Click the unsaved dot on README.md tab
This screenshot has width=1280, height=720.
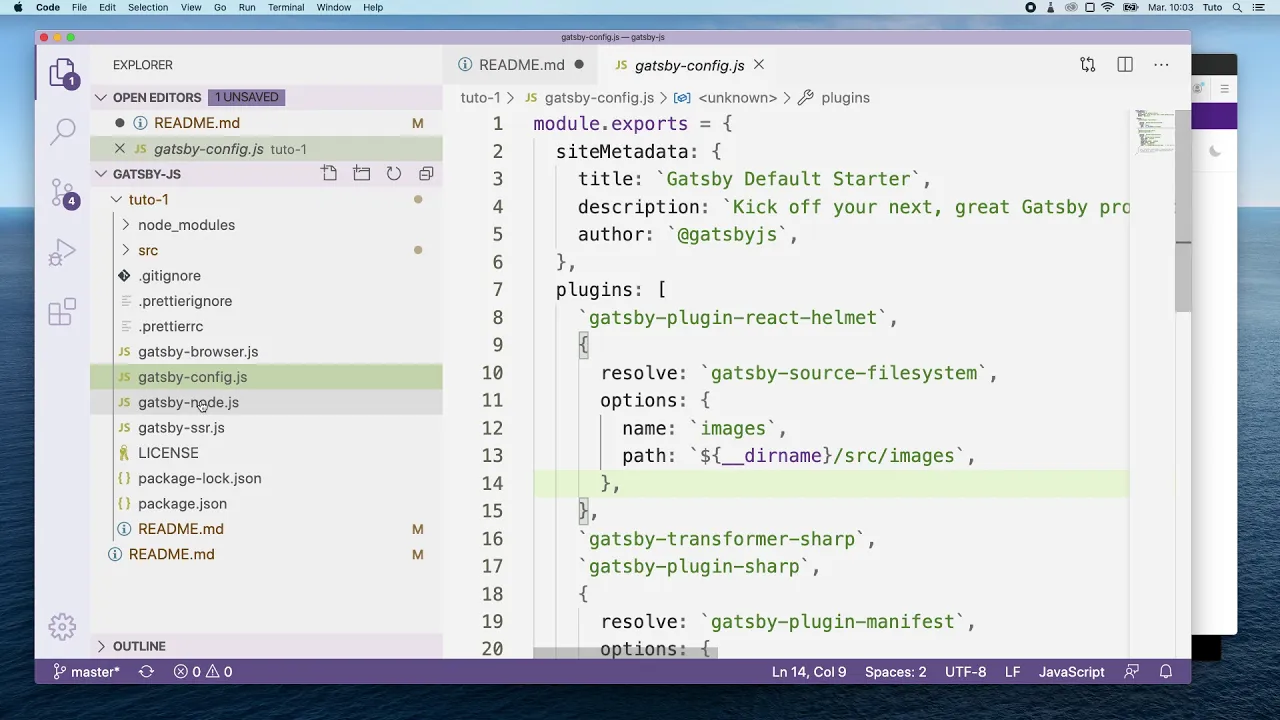point(578,65)
